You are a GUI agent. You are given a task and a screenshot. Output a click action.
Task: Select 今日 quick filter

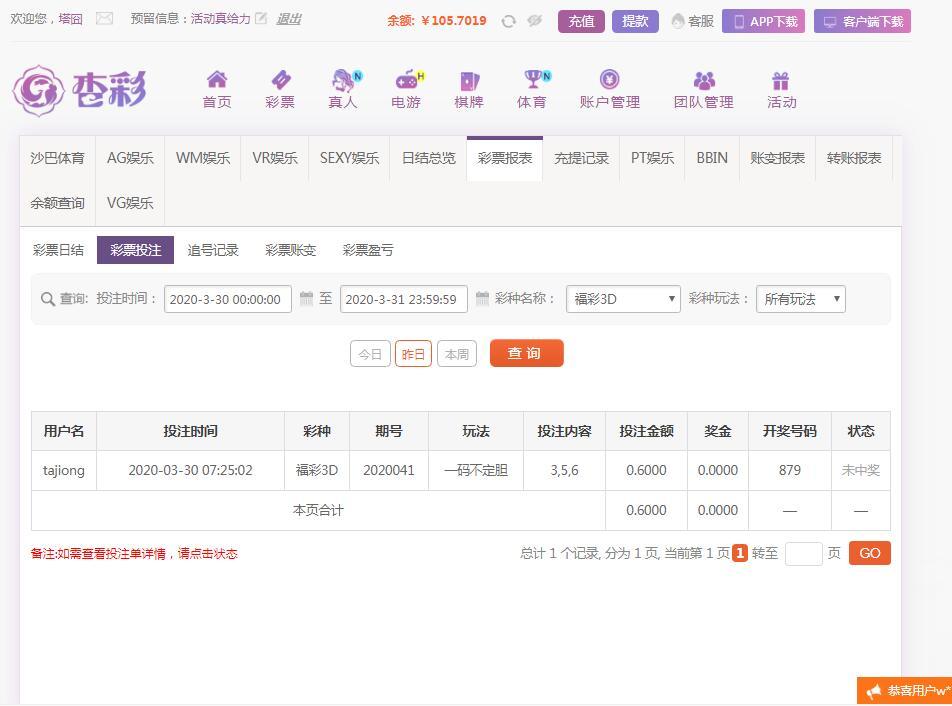(370, 354)
